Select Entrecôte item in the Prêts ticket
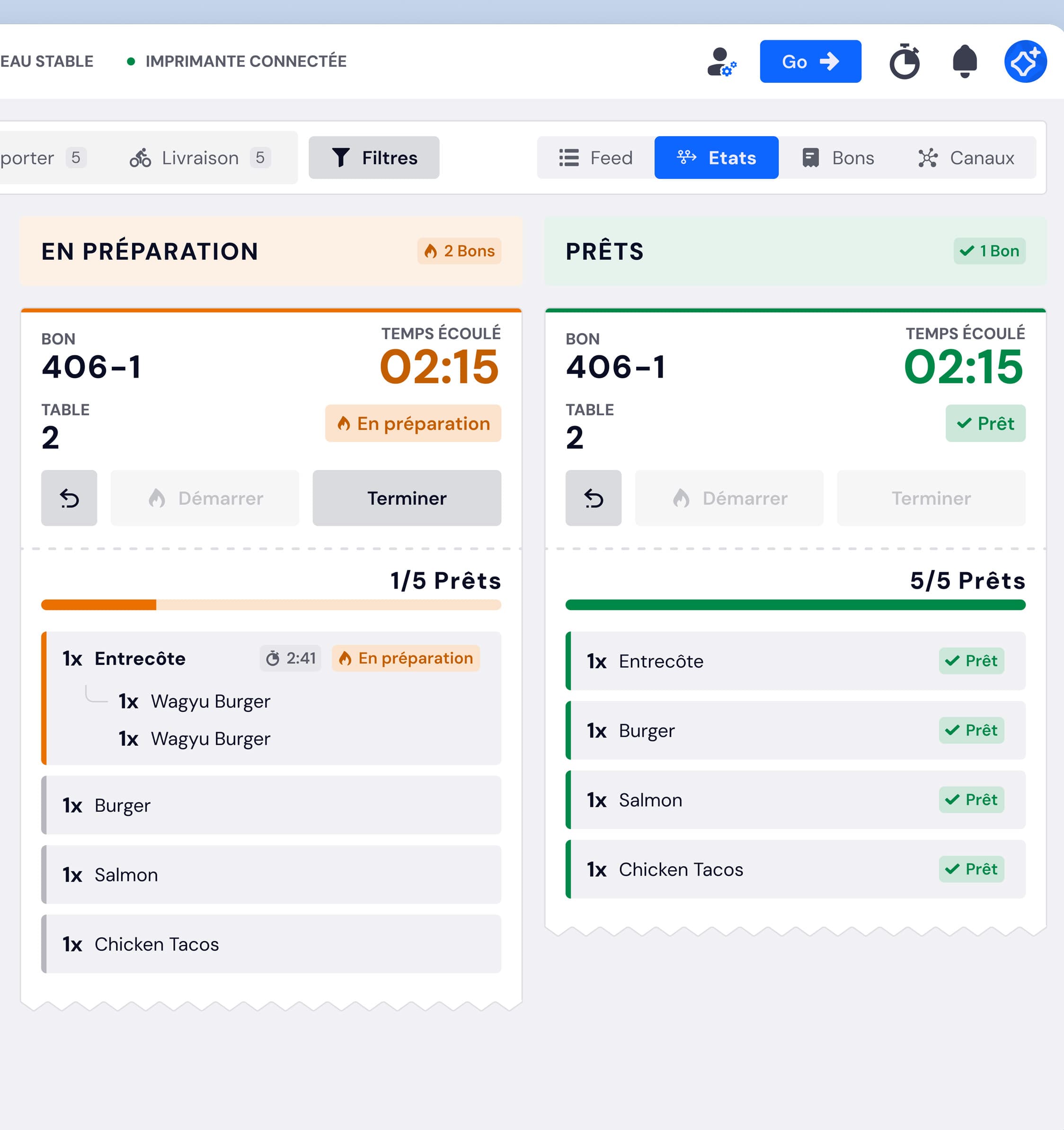The width and height of the screenshot is (1064, 1130). pos(795,661)
